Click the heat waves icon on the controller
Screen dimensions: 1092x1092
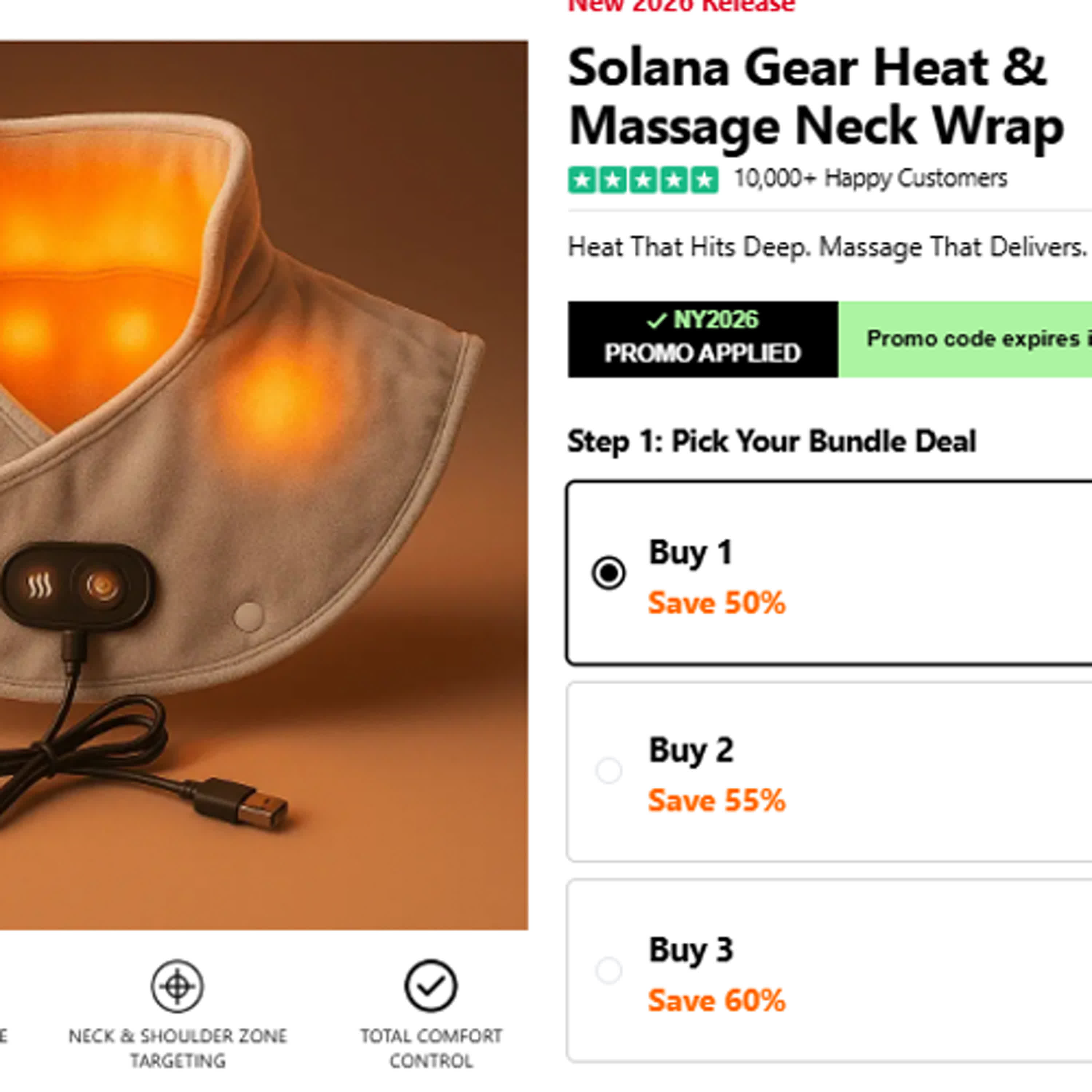40,586
